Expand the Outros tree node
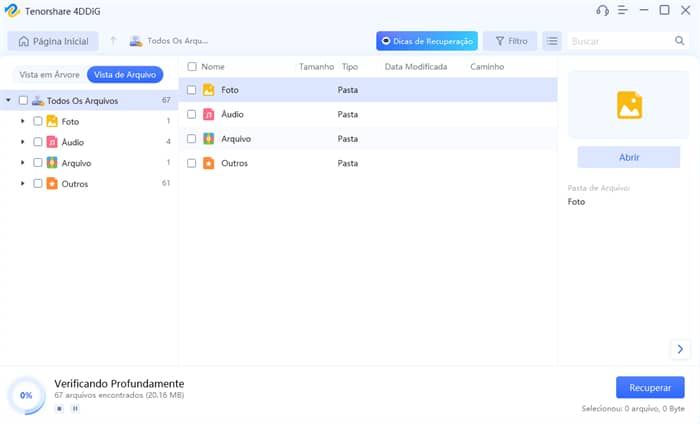The height and width of the screenshot is (424, 700). tap(22, 184)
